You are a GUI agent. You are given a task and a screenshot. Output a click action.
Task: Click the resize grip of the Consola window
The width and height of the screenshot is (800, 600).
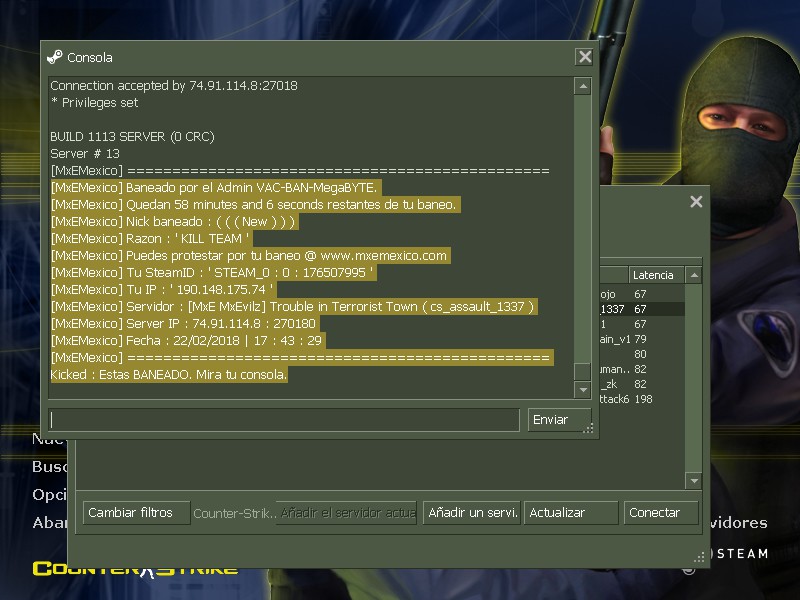(588, 429)
